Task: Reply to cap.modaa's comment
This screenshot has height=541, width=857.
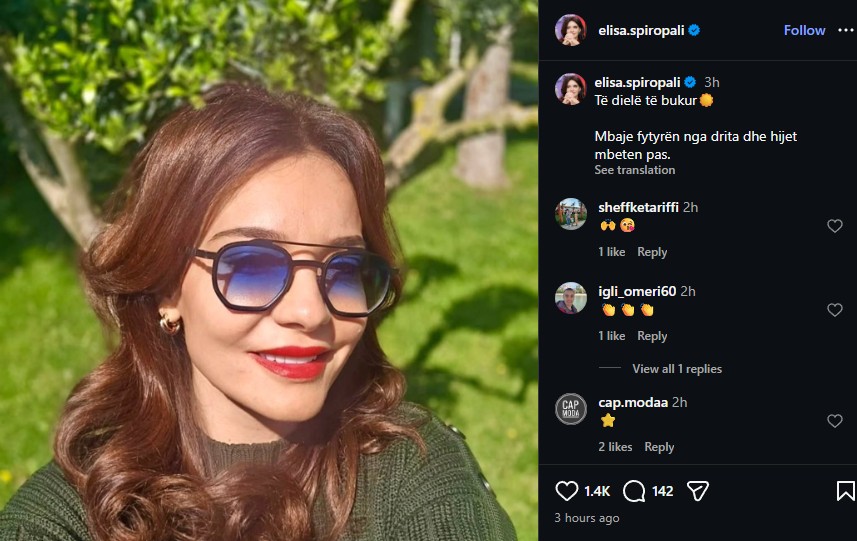Action: 659,447
